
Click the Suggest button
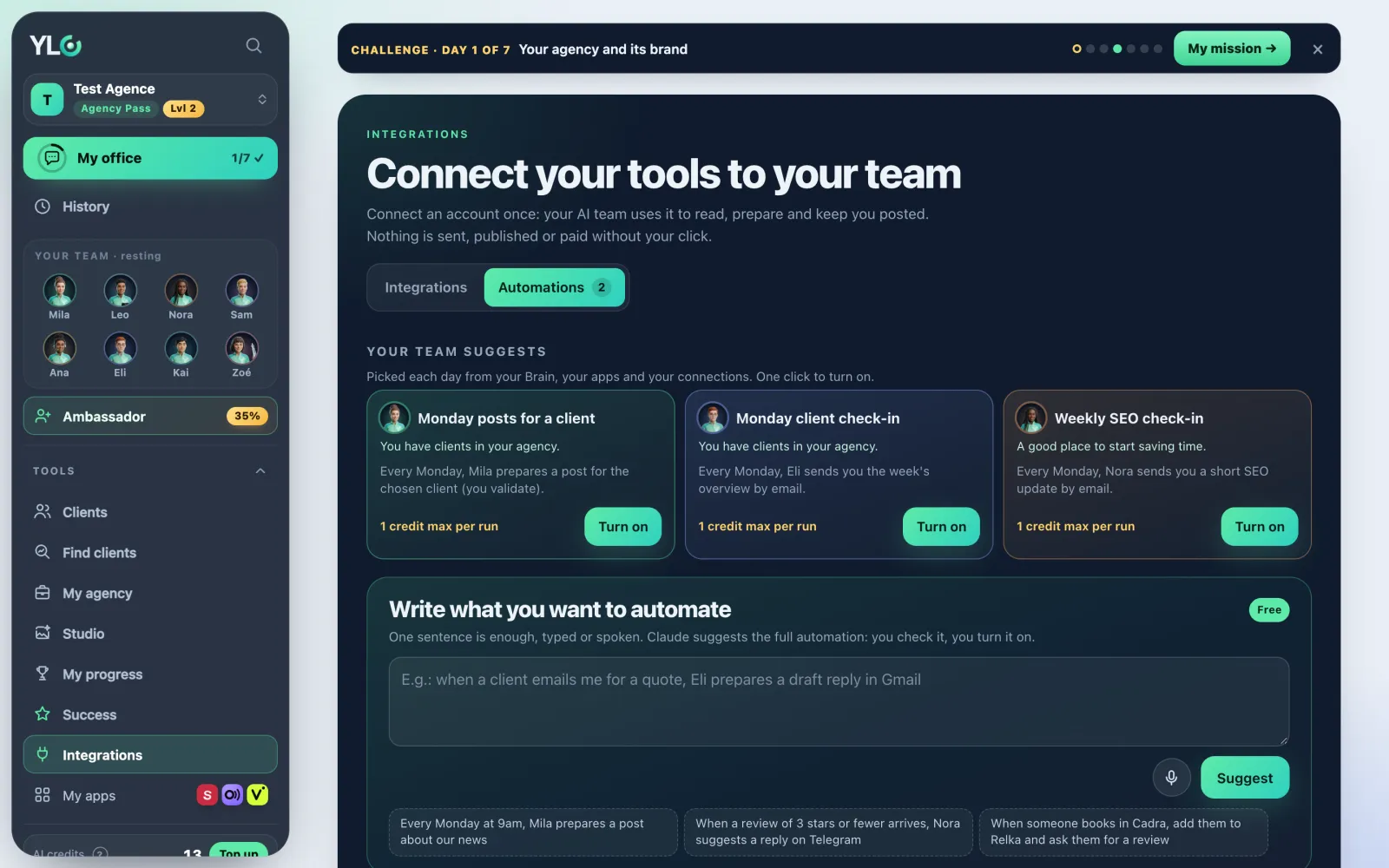click(1244, 778)
